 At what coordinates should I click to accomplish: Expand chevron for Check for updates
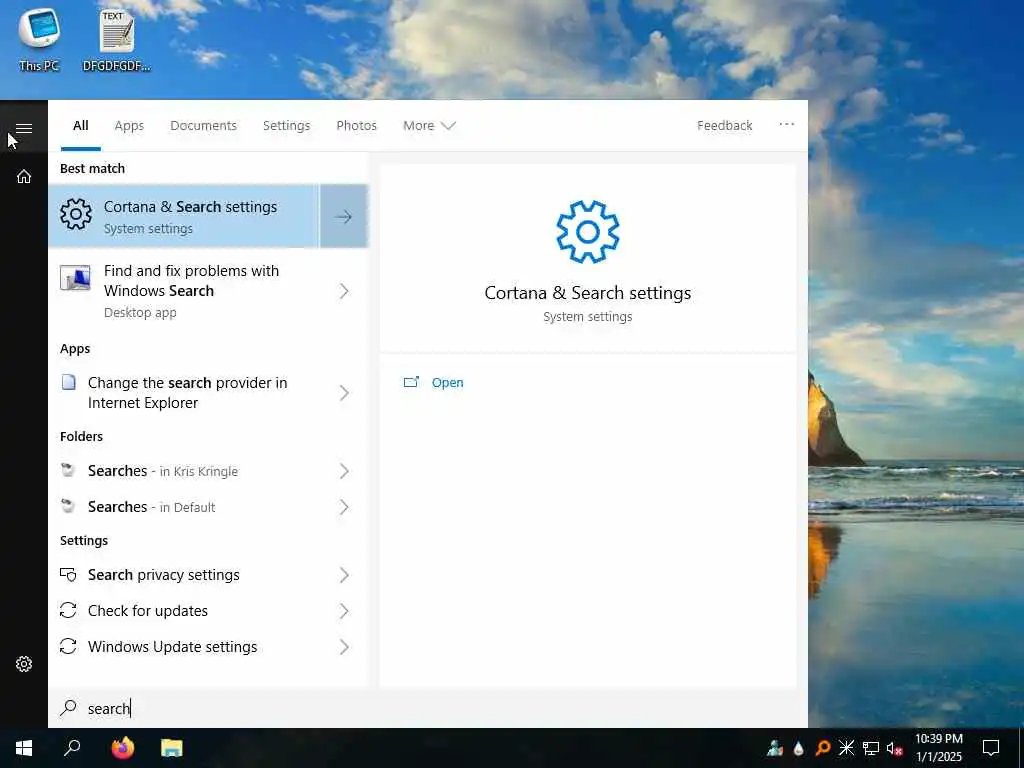(x=344, y=611)
